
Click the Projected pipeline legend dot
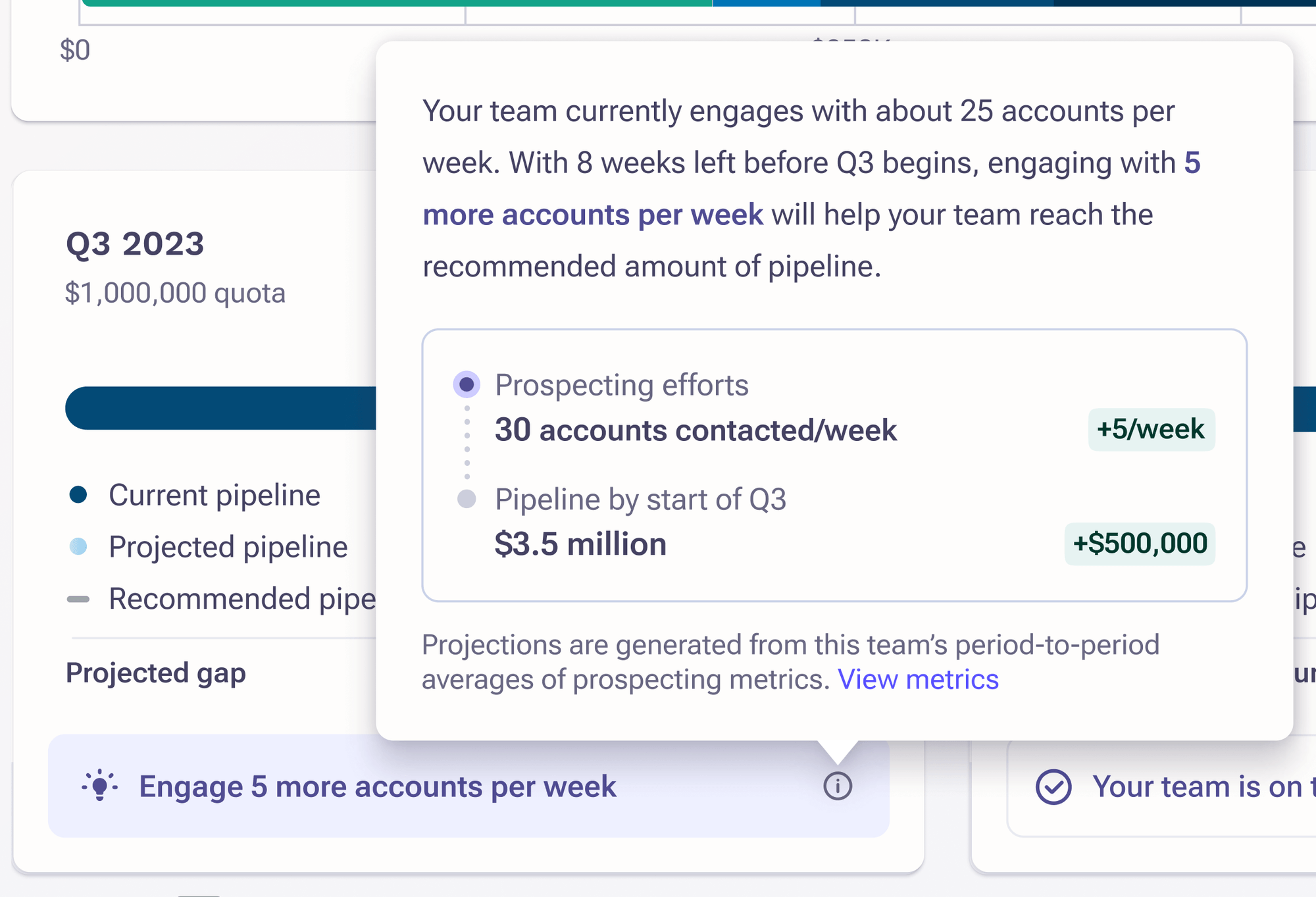coord(78,546)
